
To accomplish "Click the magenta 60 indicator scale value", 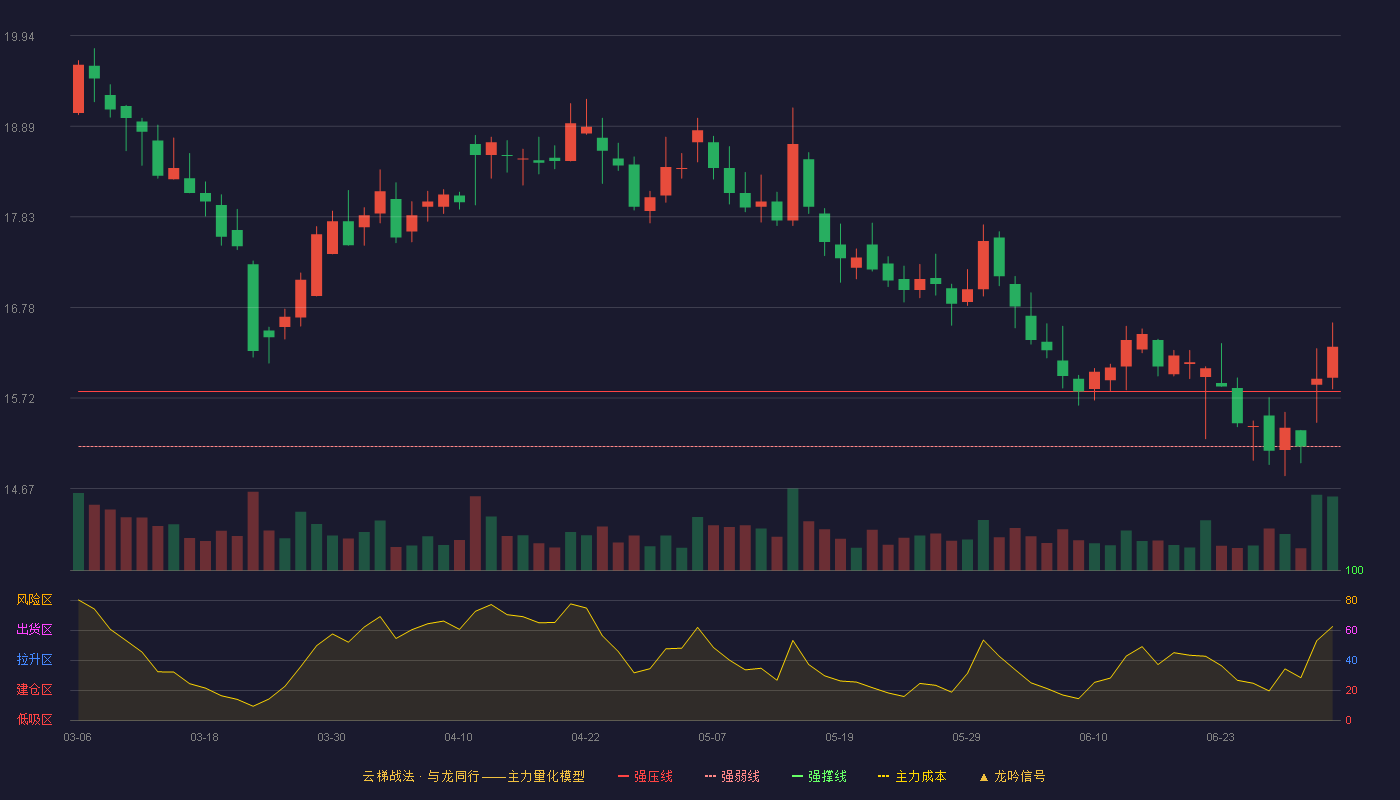I will (x=1351, y=630).
